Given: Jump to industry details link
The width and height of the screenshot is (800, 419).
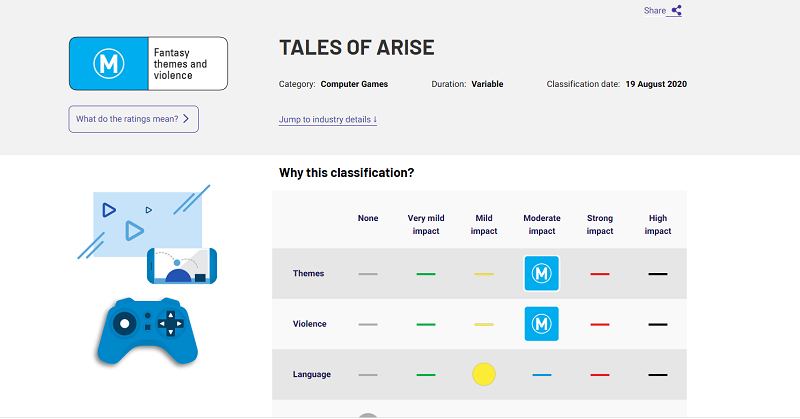Looking at the screenshot, I should coord(328,119).
